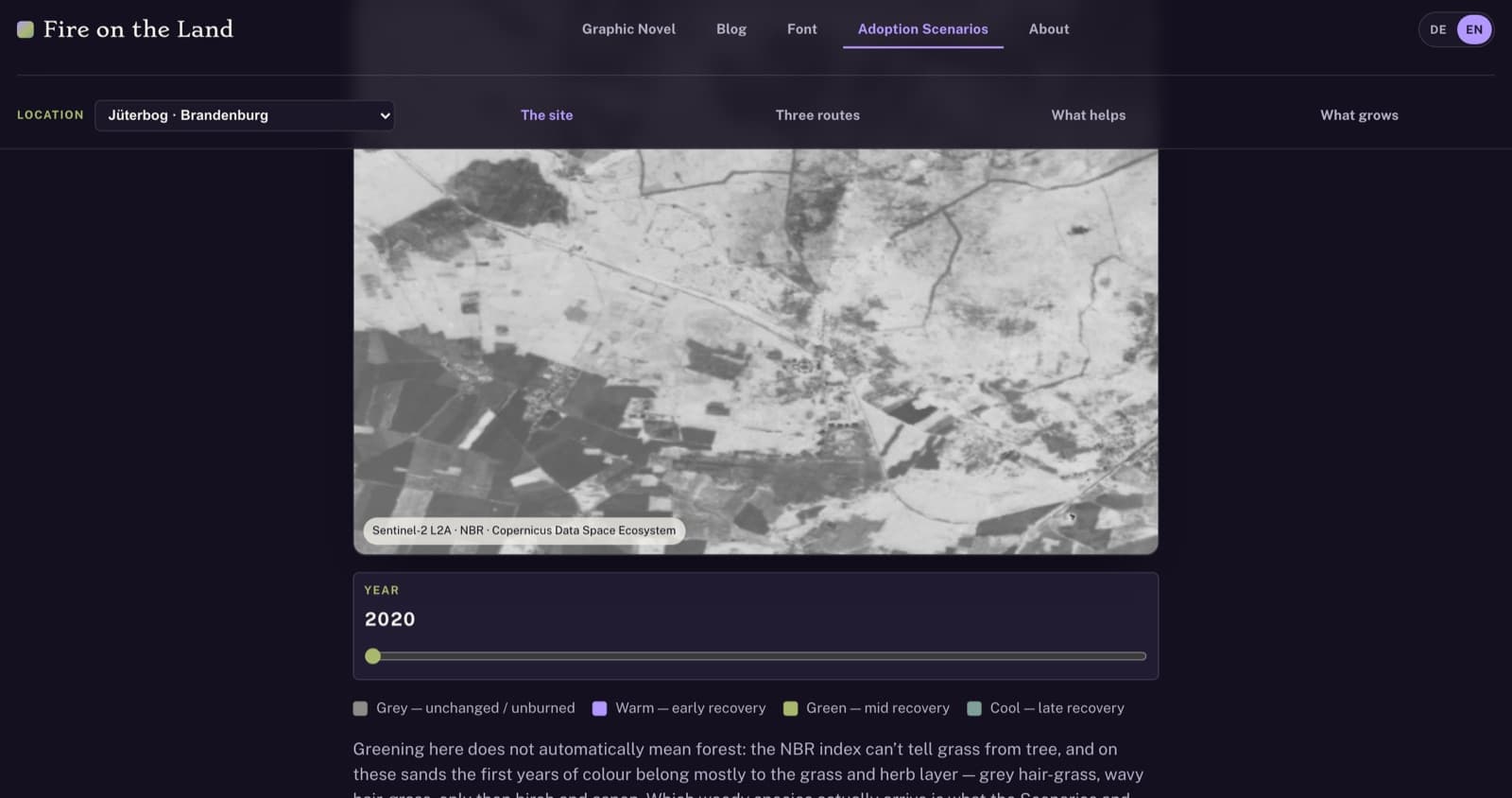Open the About page
Image resolution: width=1512 pixels, height=798 pixels.
1049,29
